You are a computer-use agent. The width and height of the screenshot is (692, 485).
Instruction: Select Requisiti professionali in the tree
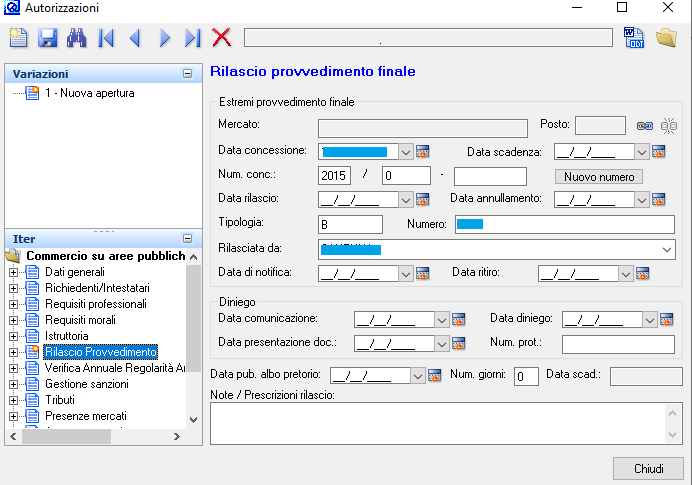(96, 304)
